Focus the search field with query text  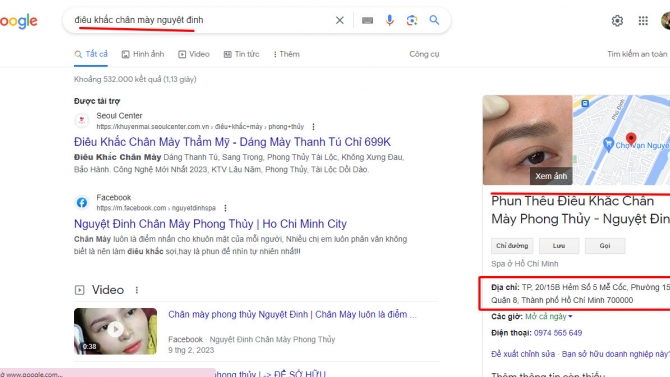[x=201, y=20]
